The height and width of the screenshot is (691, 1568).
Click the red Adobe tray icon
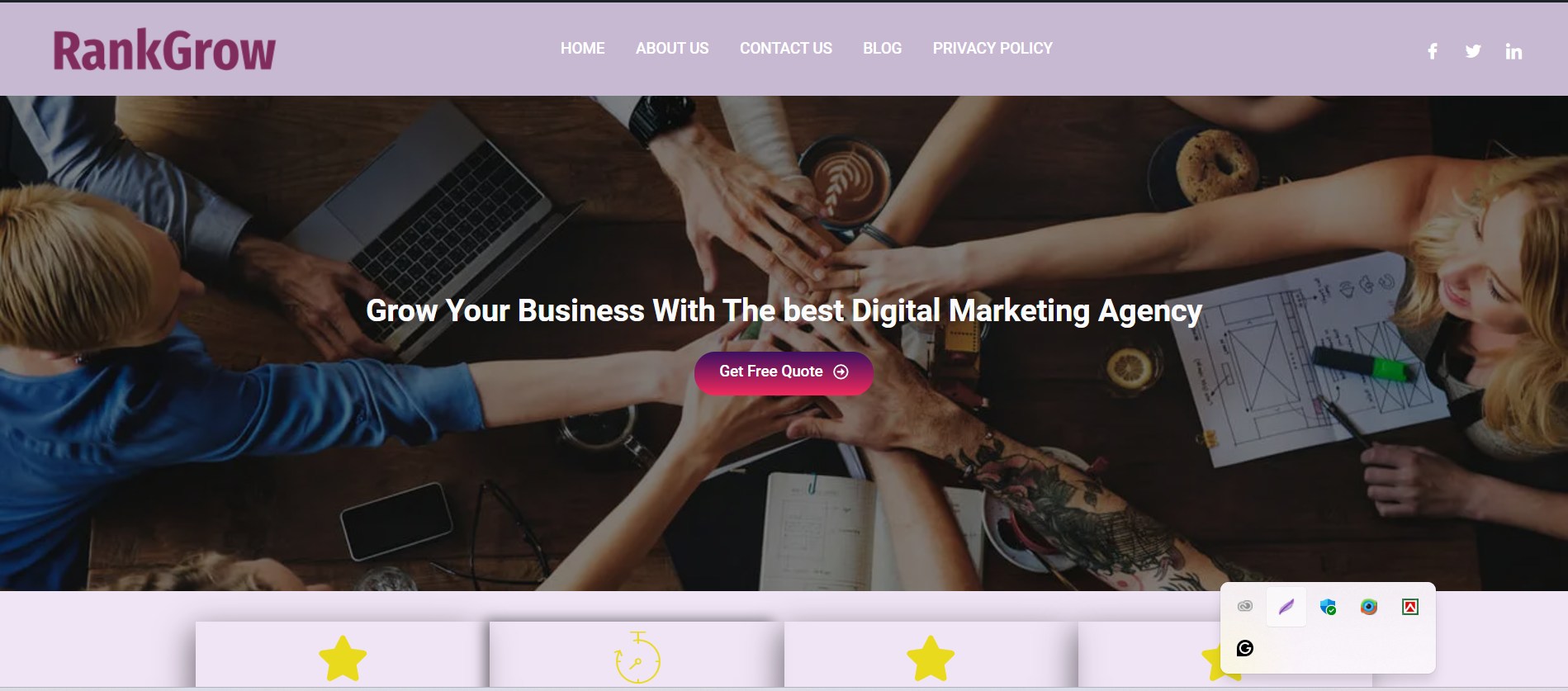1410,607
